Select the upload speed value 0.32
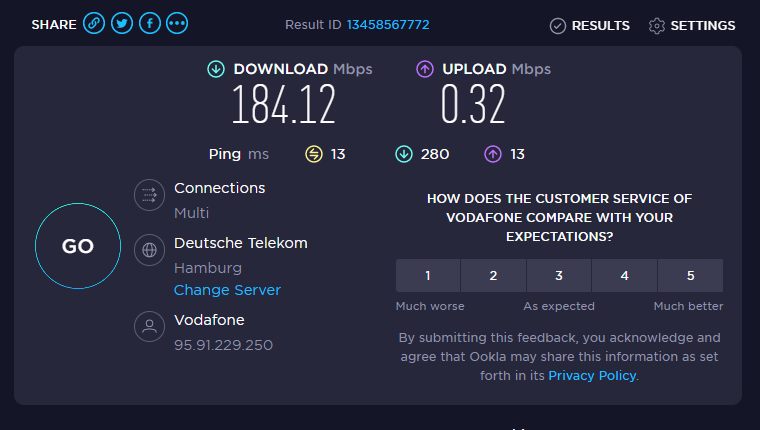The height and width of the screenshot is (430, 760). [x=473, y=104]
